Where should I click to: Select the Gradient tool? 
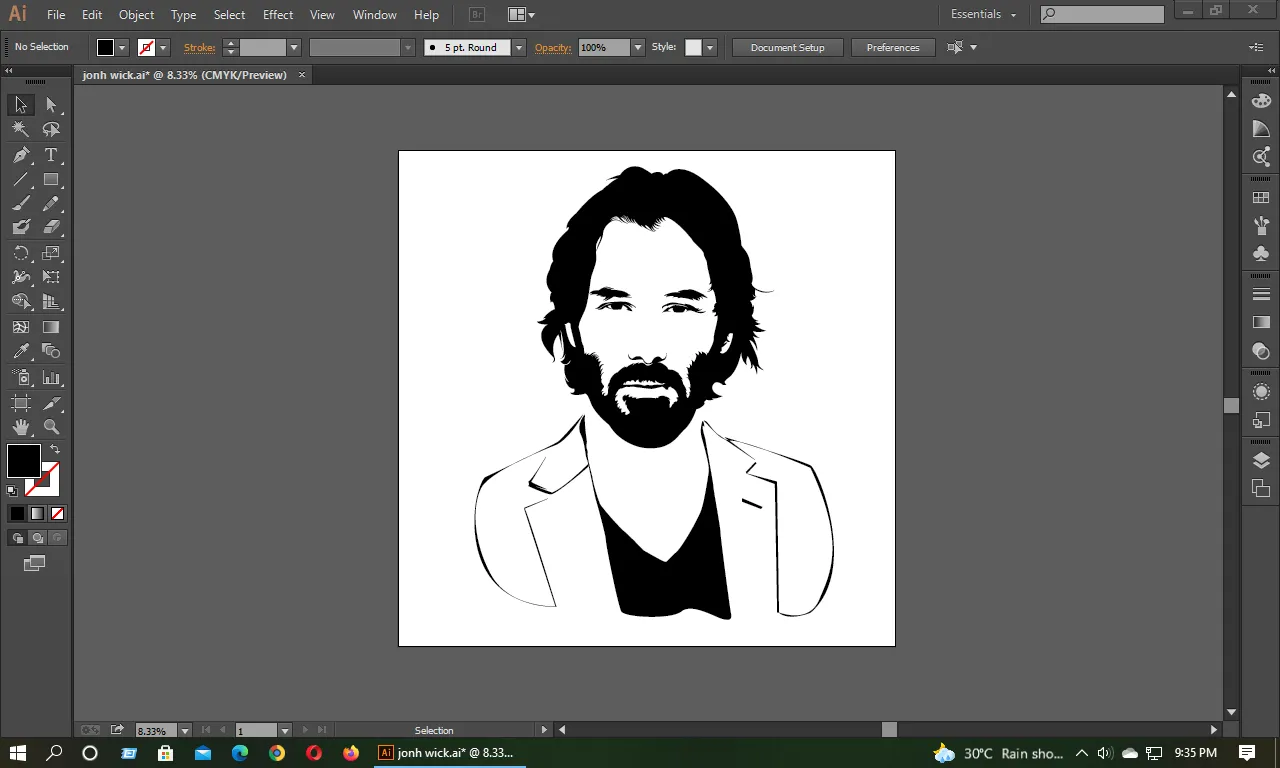click(51, 327)
